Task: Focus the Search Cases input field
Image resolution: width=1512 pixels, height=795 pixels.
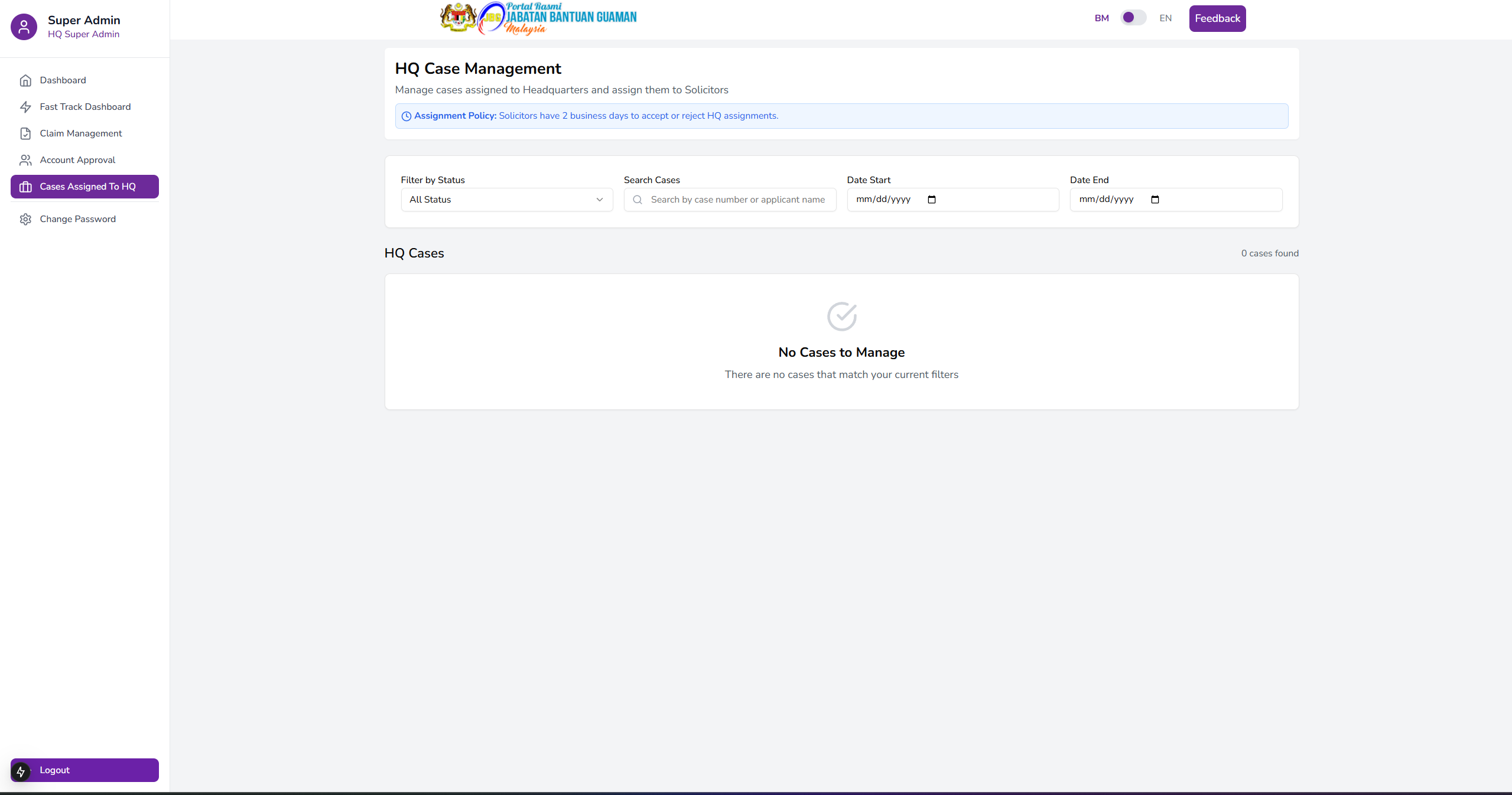Action: 737,200
